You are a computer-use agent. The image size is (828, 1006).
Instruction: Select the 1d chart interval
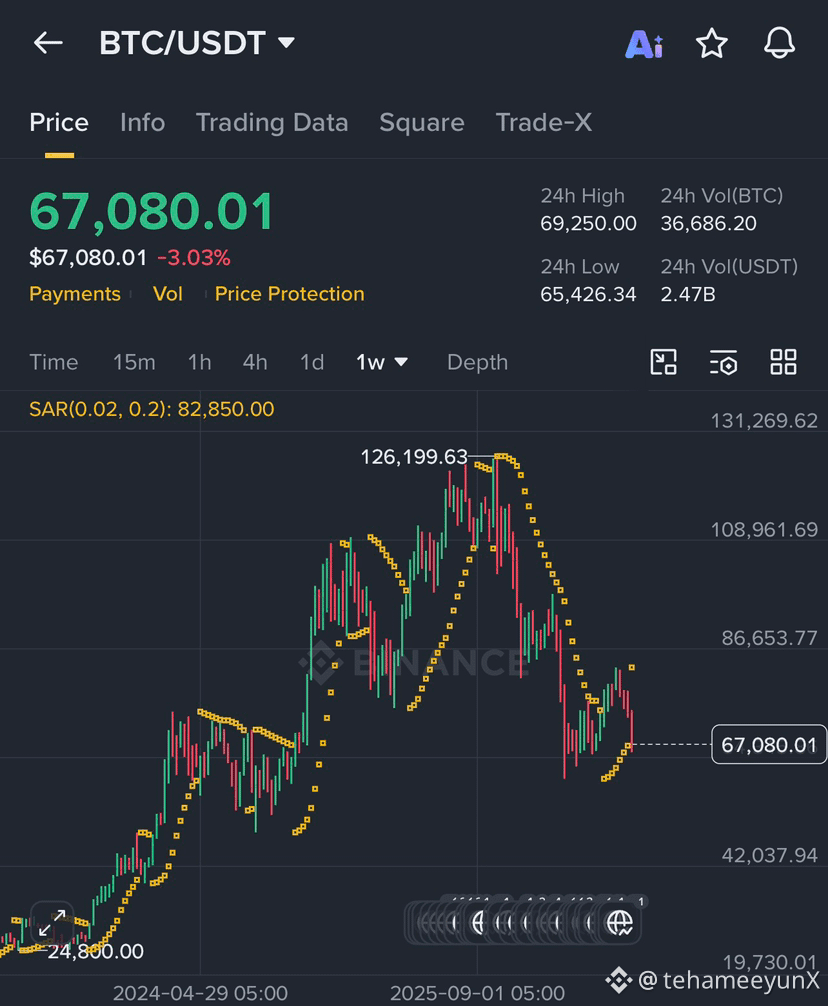coord(312,362)
